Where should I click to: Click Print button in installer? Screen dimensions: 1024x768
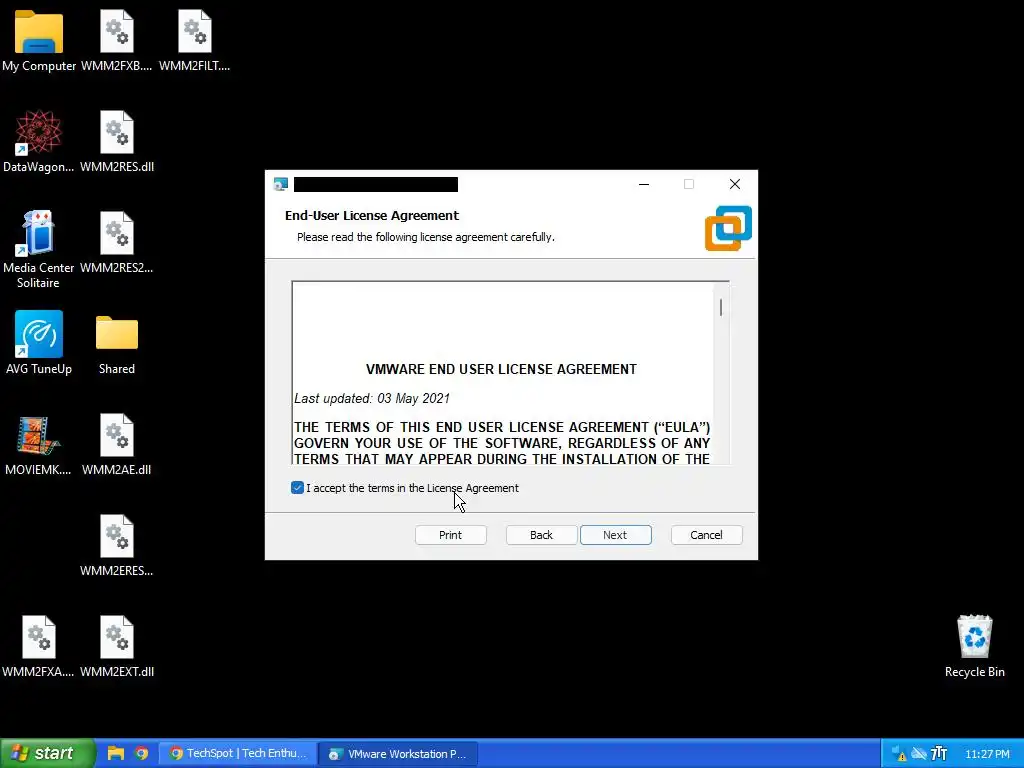[x=451, y=535]
